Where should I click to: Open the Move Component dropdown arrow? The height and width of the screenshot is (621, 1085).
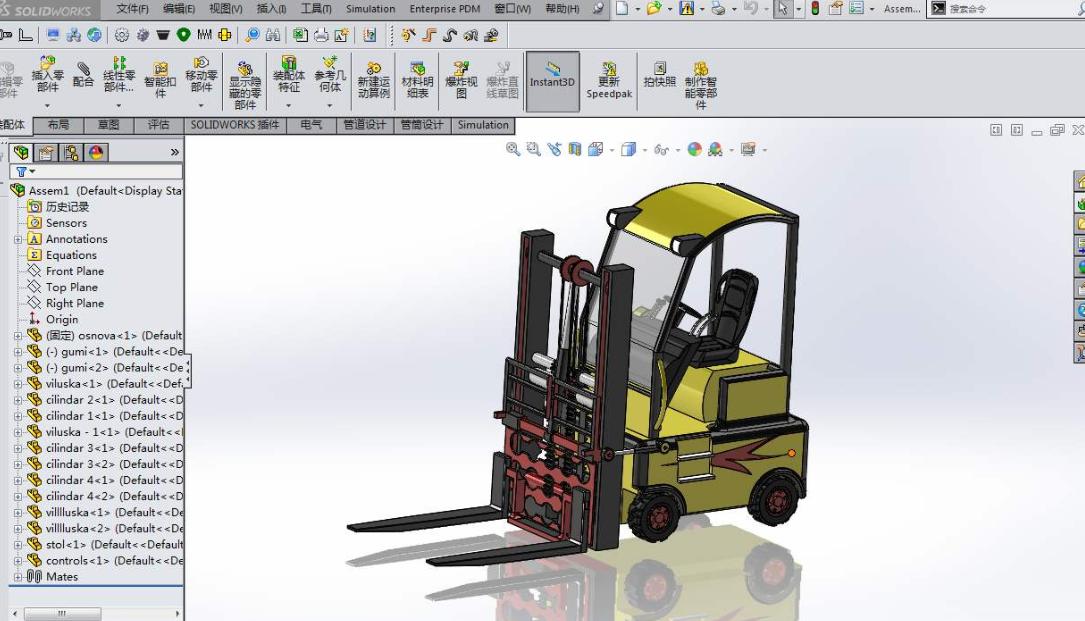pyautogui.click(x=201, y=105)
